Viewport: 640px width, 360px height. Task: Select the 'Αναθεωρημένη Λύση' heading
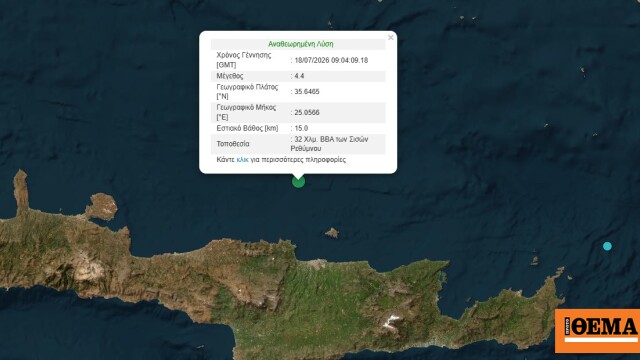coord(300,44)
